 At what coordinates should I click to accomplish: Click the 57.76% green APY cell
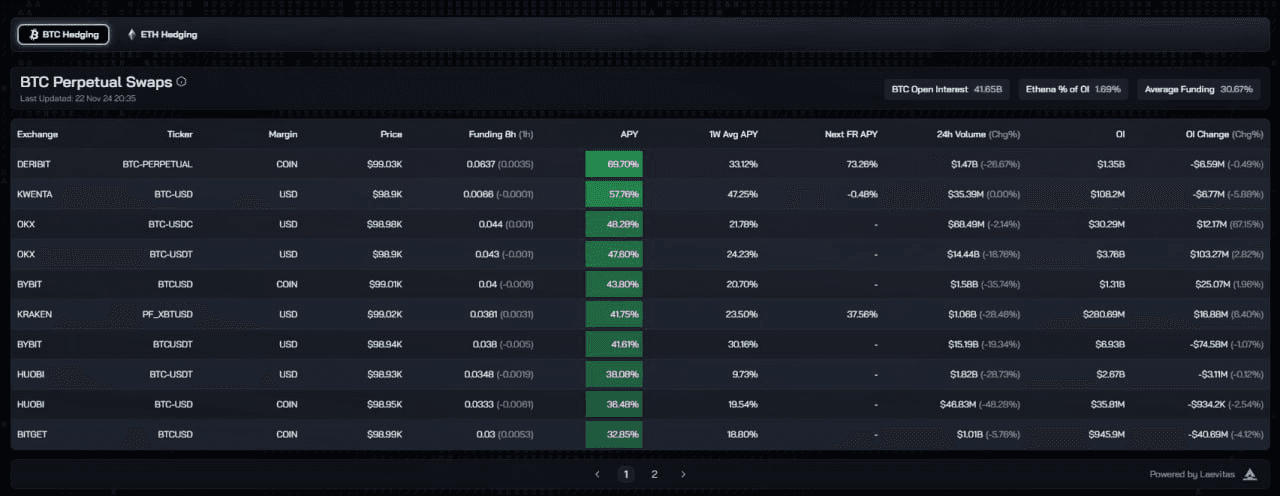614,194
